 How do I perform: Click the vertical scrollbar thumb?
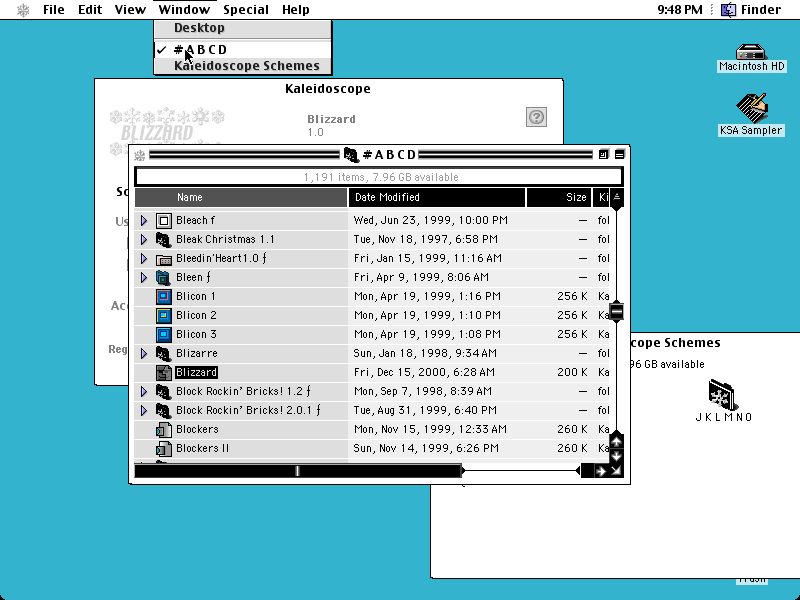(x=616, y=312)
